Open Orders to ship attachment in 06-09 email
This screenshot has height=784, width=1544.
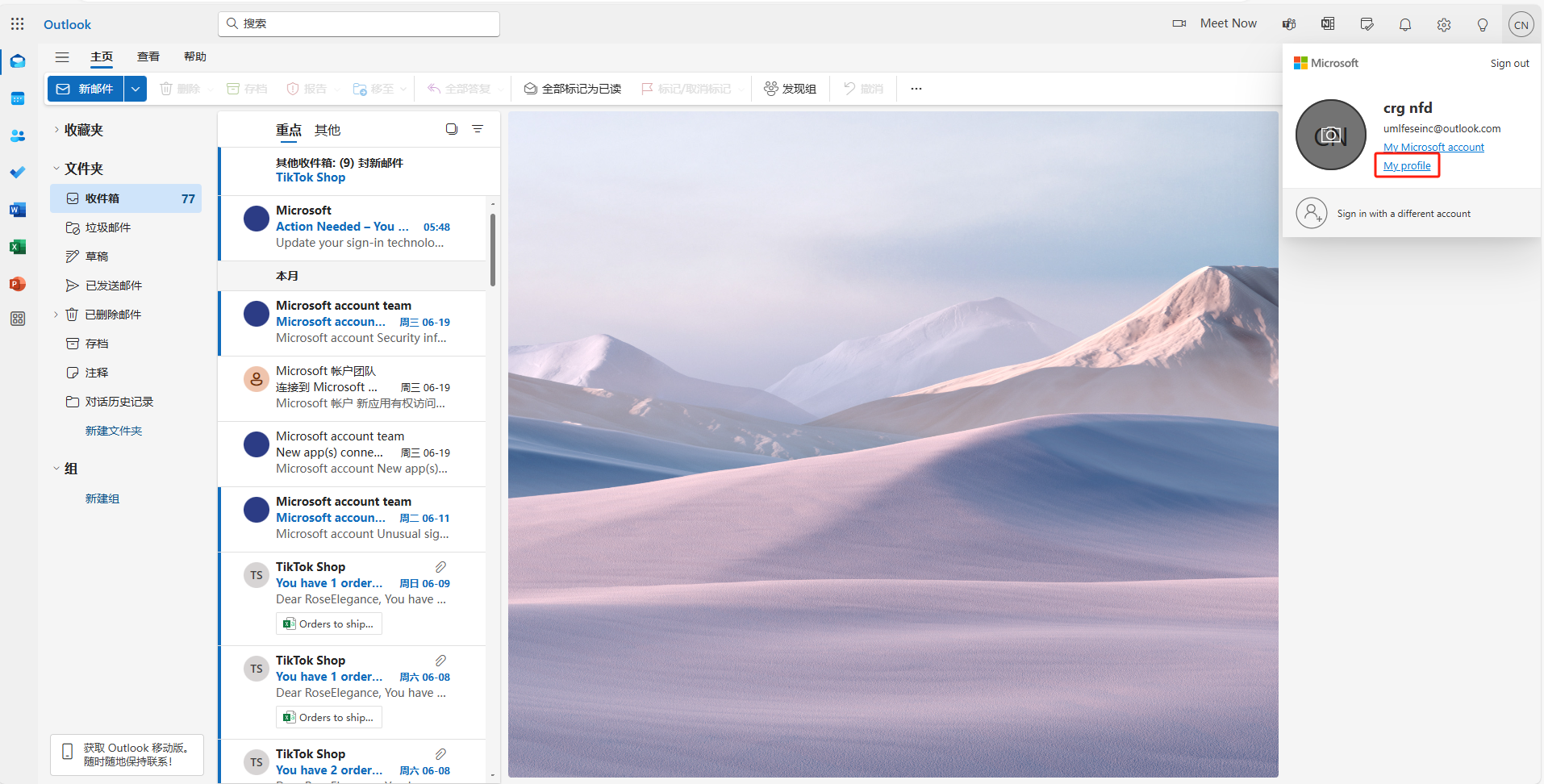pos(329,623)
